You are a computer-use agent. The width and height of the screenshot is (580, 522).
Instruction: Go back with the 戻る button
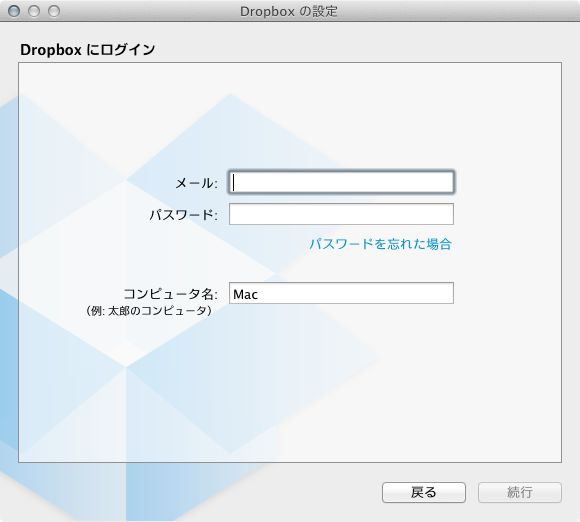click(424, 492)
